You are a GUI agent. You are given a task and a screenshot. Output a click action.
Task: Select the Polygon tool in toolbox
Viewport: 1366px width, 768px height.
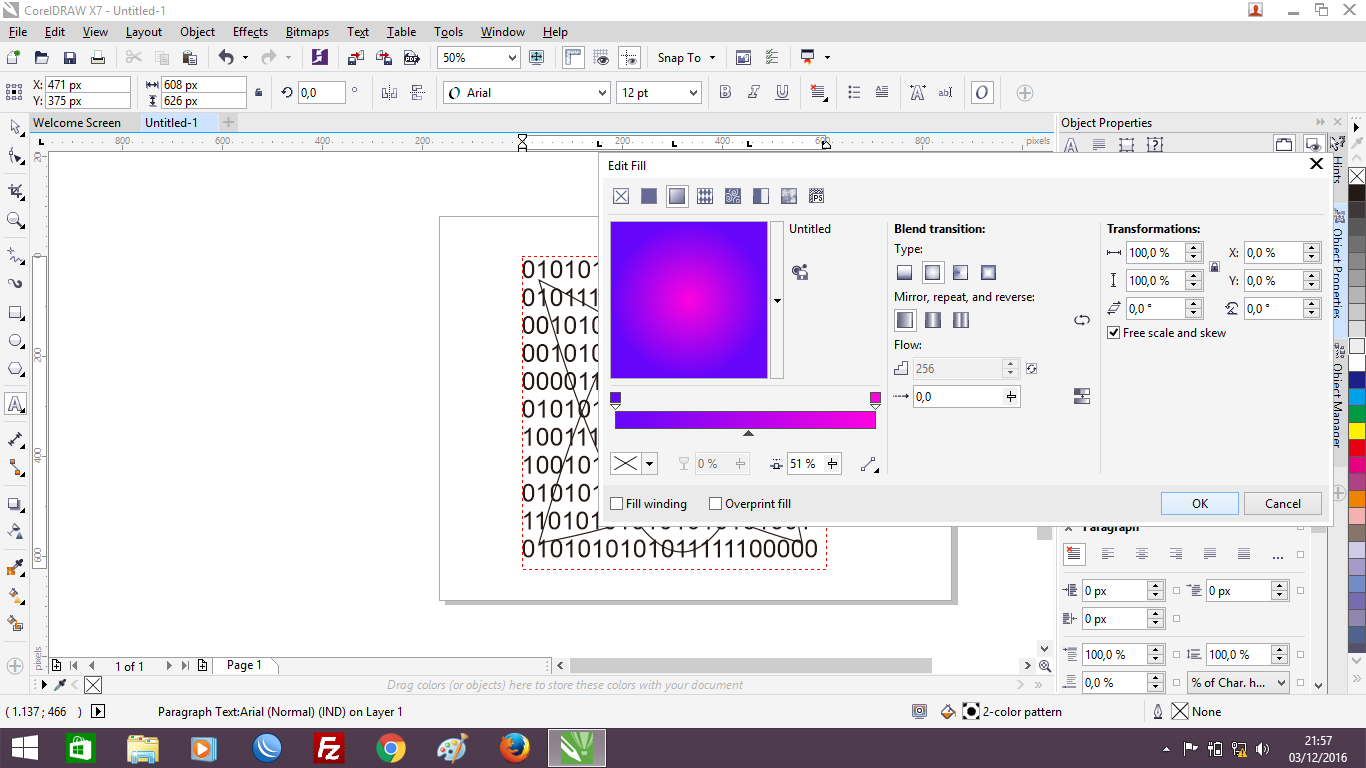[15, 369]
